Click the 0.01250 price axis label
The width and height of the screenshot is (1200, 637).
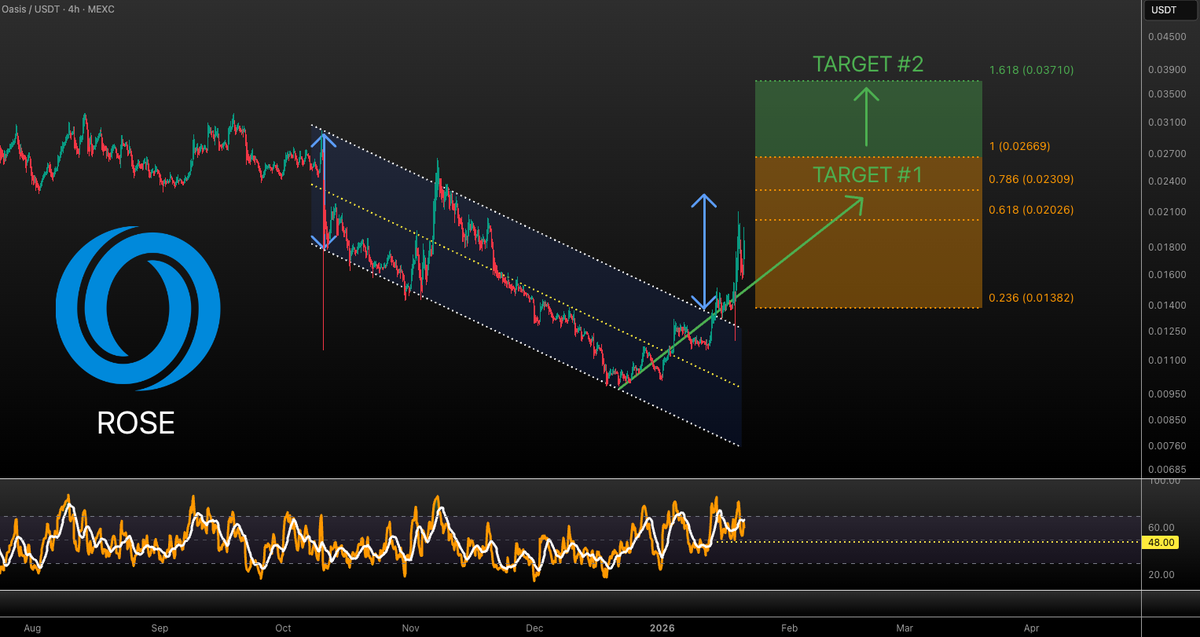[x=1165, y=331]
